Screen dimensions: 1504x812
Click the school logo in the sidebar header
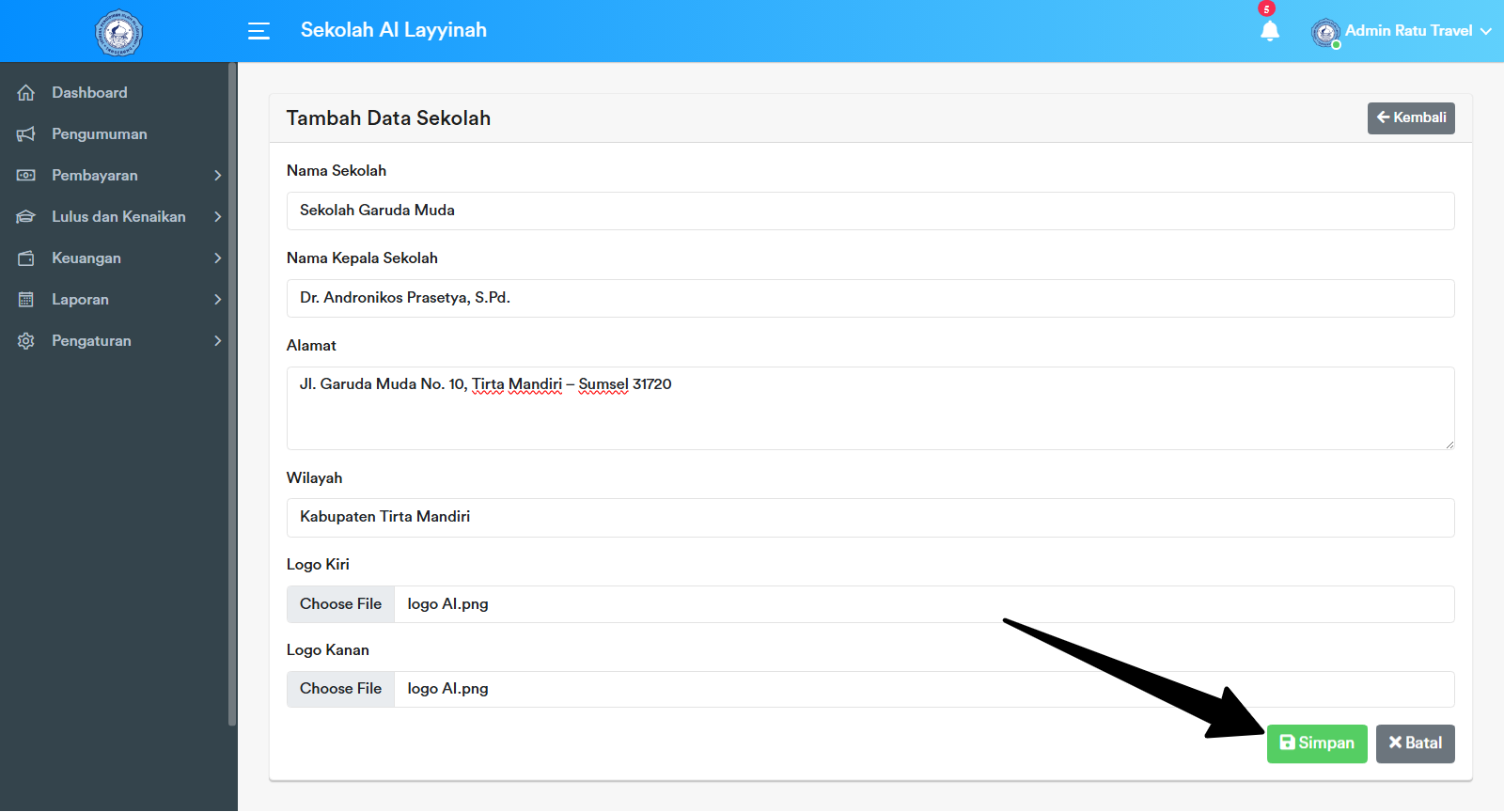118,33
